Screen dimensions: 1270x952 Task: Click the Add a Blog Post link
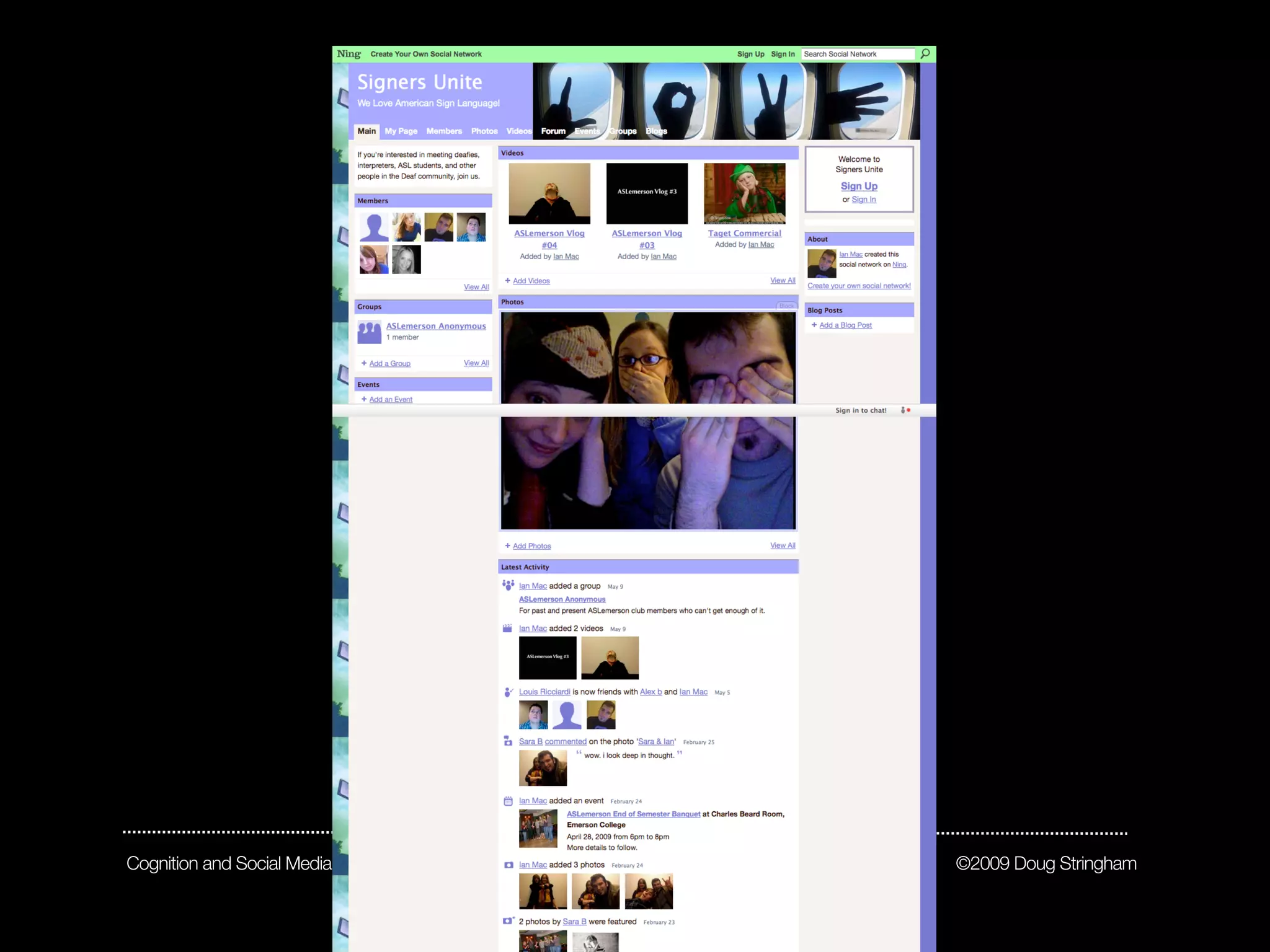(x=846, y=325)
